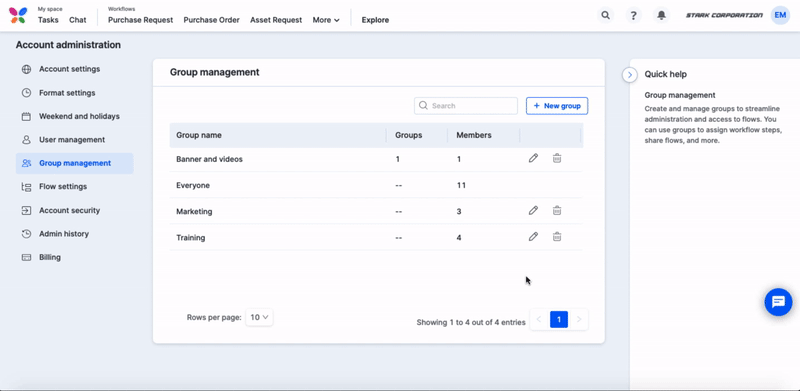Image resolution: width=800 pixels, height=391 pixels.
Task: Open the blue chat support bubble
Action: click(778, 302)
